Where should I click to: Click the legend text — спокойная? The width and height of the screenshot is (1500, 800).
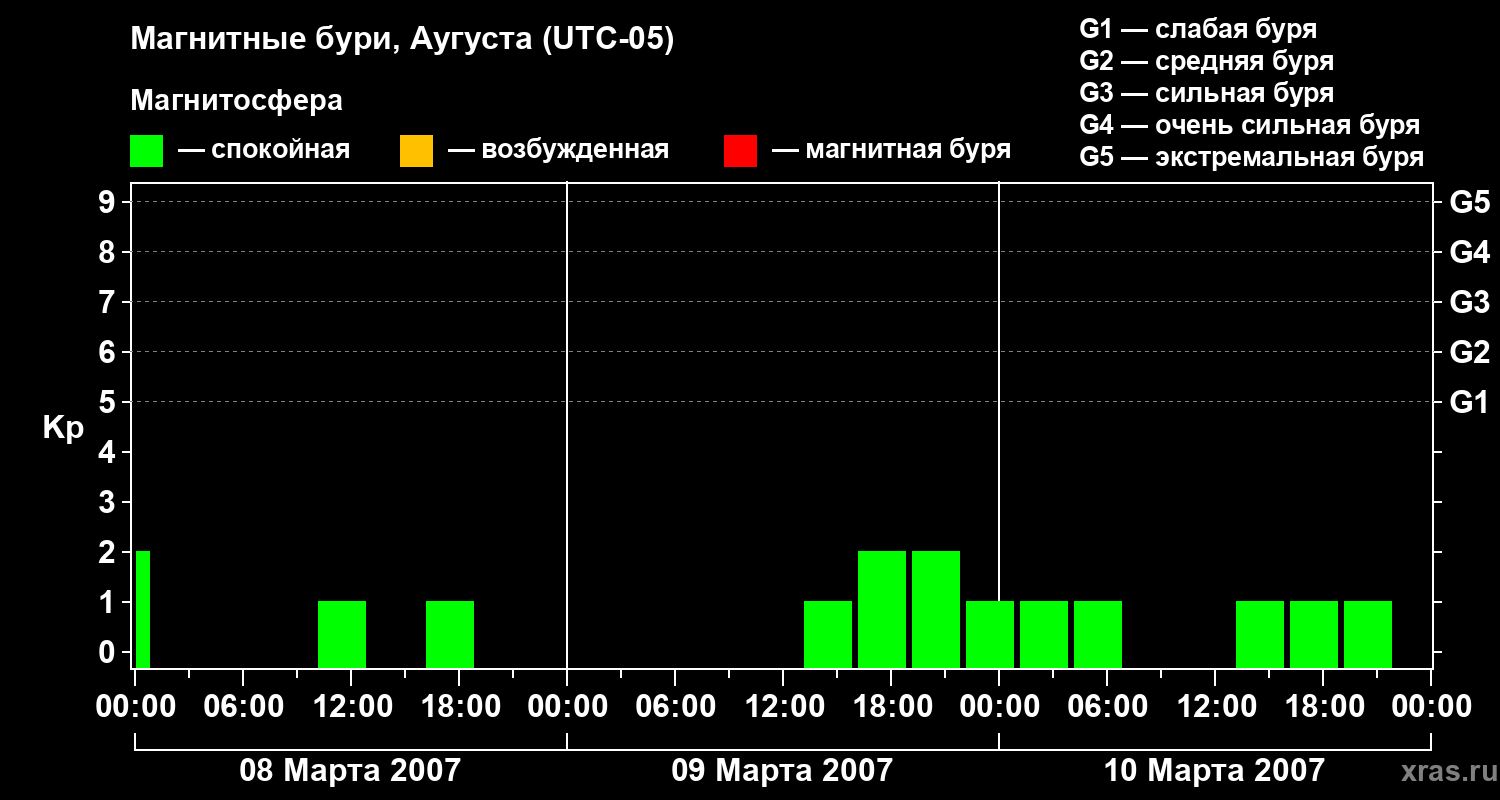pos(264,150)
